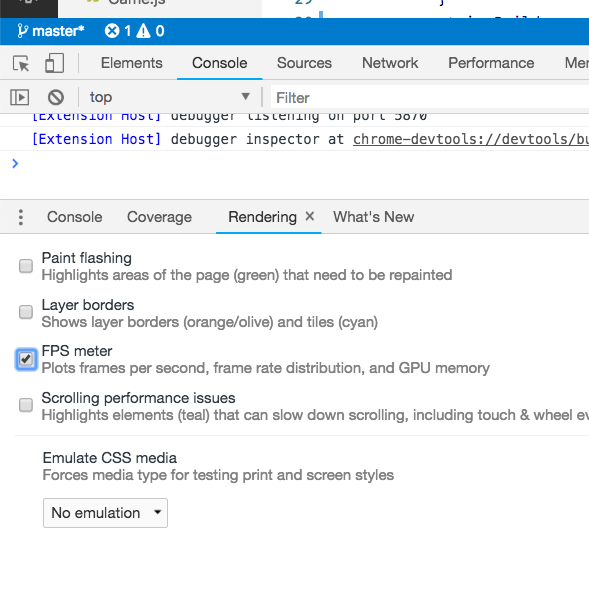Click the warnings triangle icon in status bar
Screen dimensions: 589x602
[x=143, y=31]
